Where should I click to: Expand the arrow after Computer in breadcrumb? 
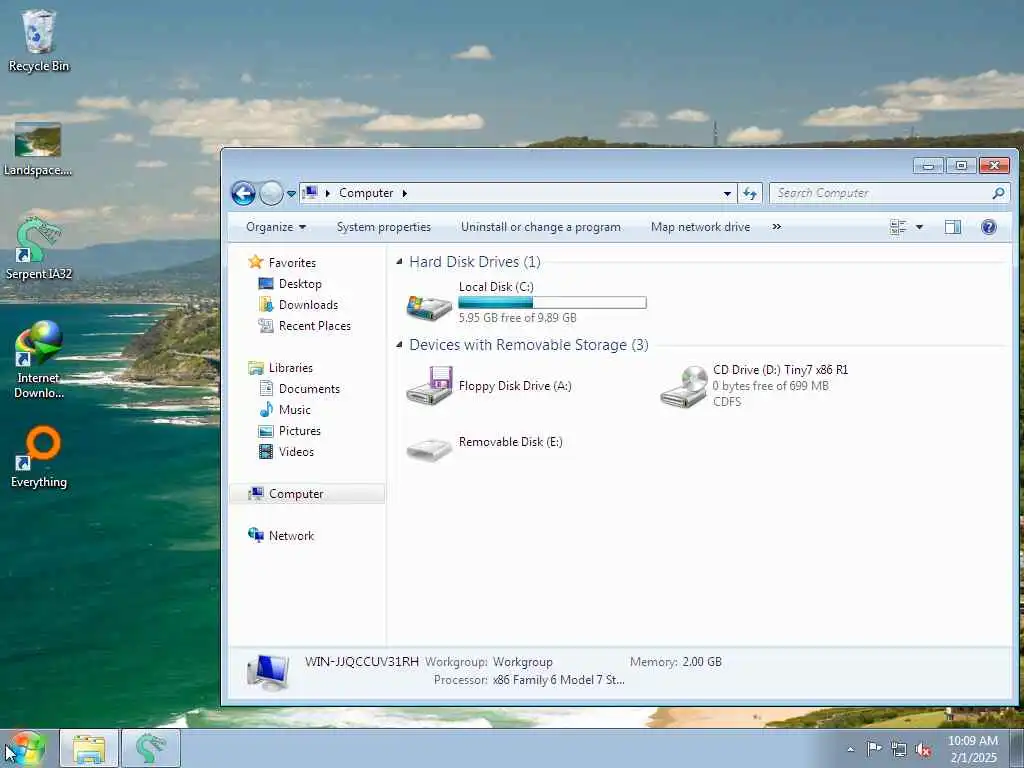point(404,193)
